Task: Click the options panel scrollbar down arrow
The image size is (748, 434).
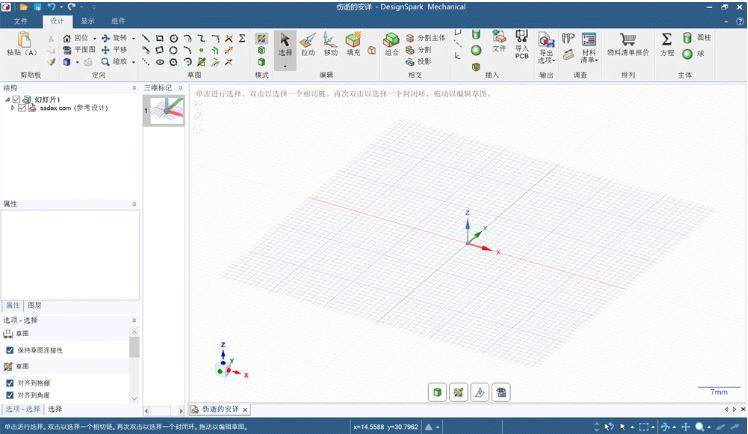Action: [134, 398]
